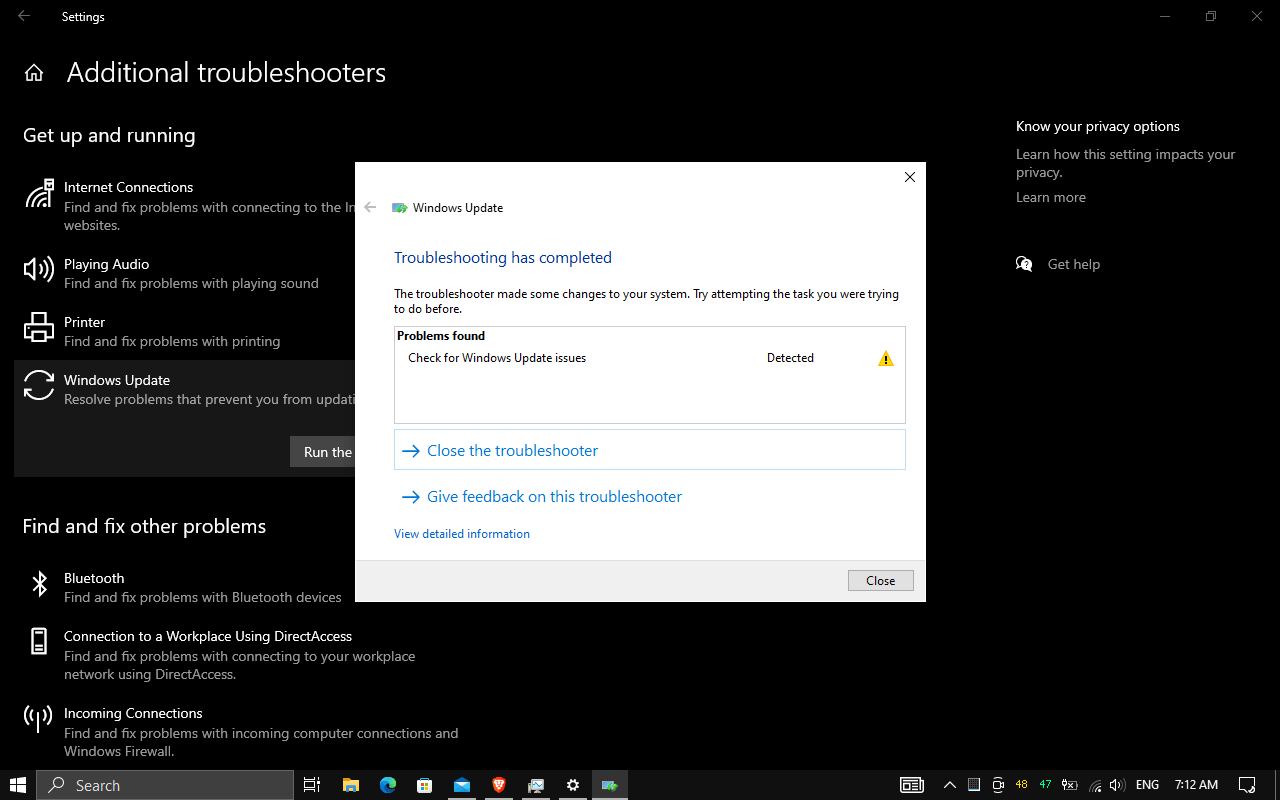Click Run the troubleshooter button
The image size is (1280, 800).
(x=323, y=452)
